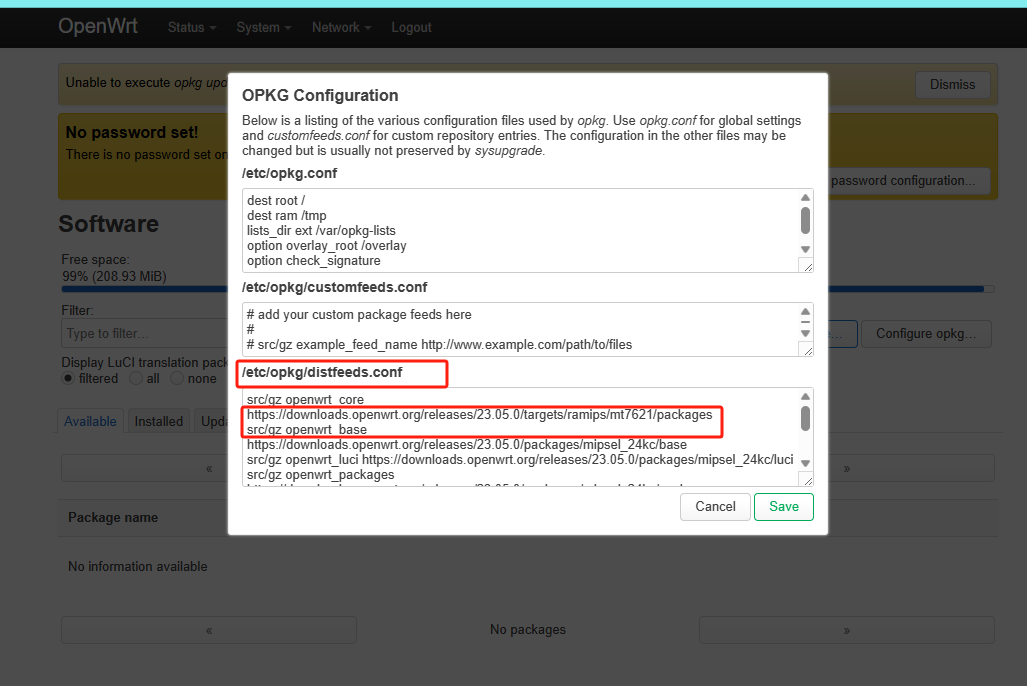Click resize grip of opkg.conf textarea
This screenshot has width=1027, height=686.
tap(807, 266)
